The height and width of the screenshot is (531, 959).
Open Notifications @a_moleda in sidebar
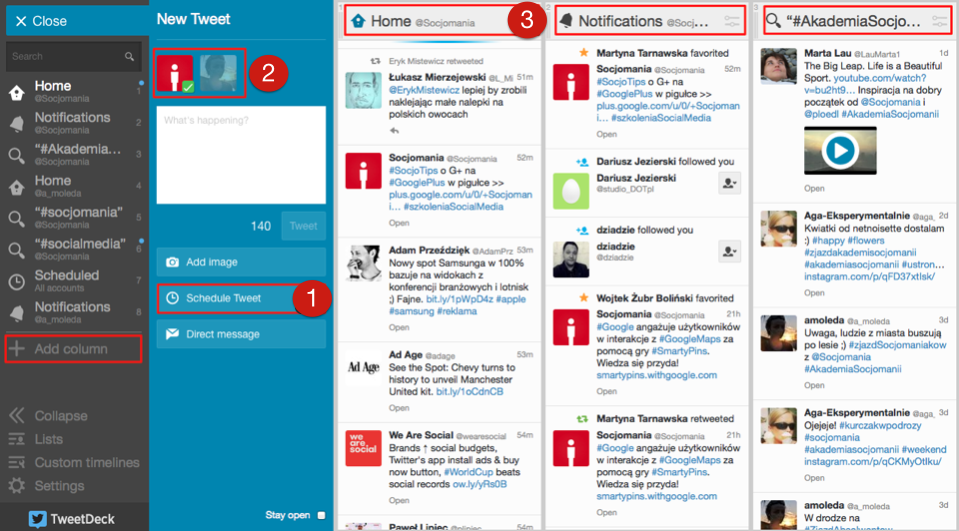click(x=73, y=312)
